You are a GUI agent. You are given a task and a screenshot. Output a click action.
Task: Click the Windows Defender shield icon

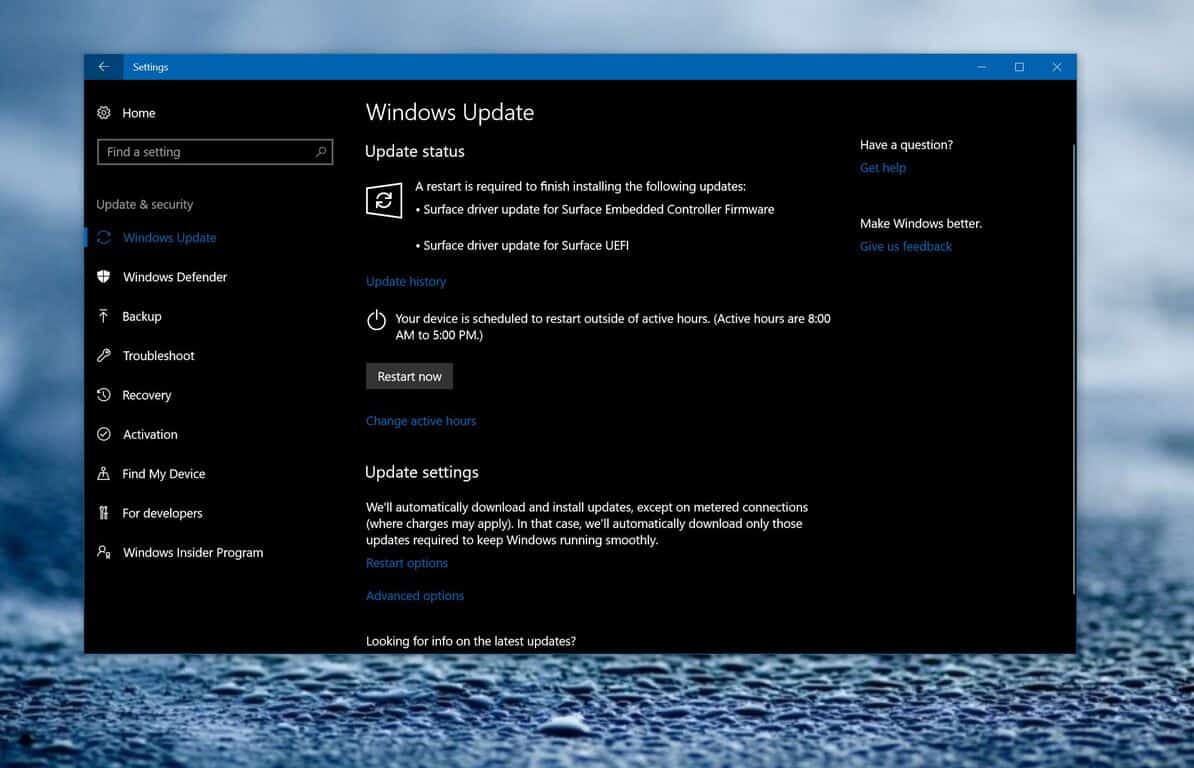pos(104,277)
